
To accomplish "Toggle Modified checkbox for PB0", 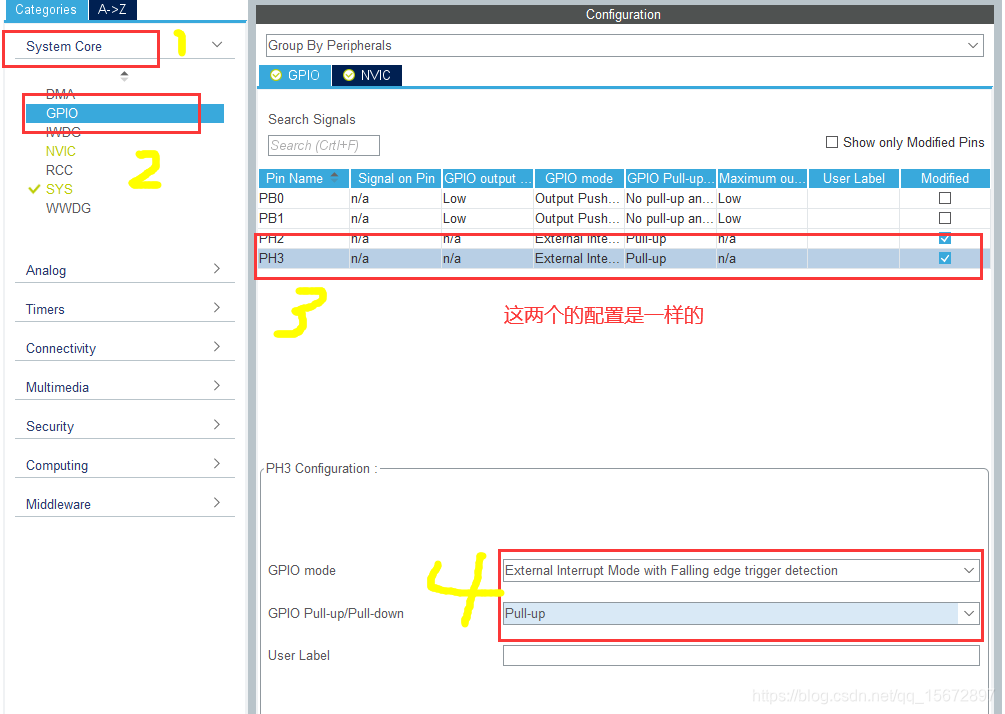I will 945,199.
